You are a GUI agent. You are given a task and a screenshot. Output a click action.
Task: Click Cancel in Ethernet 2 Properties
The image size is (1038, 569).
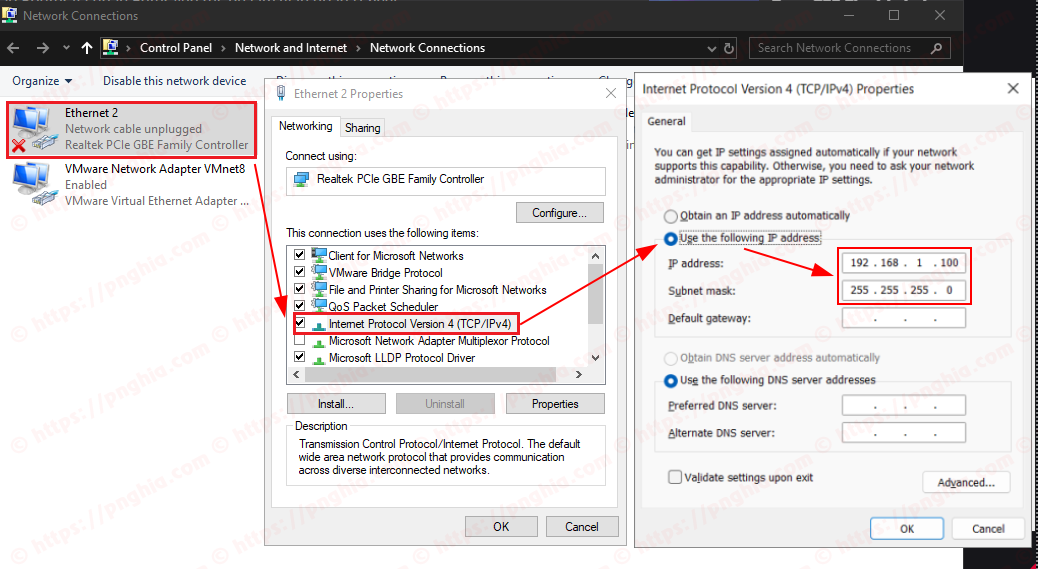pos(582,527)
